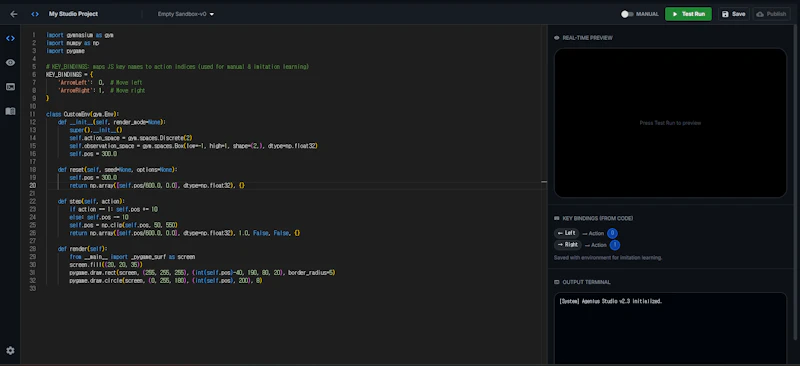Click line number 20 in the gutter
800x366 pixels.
[33, 186]
